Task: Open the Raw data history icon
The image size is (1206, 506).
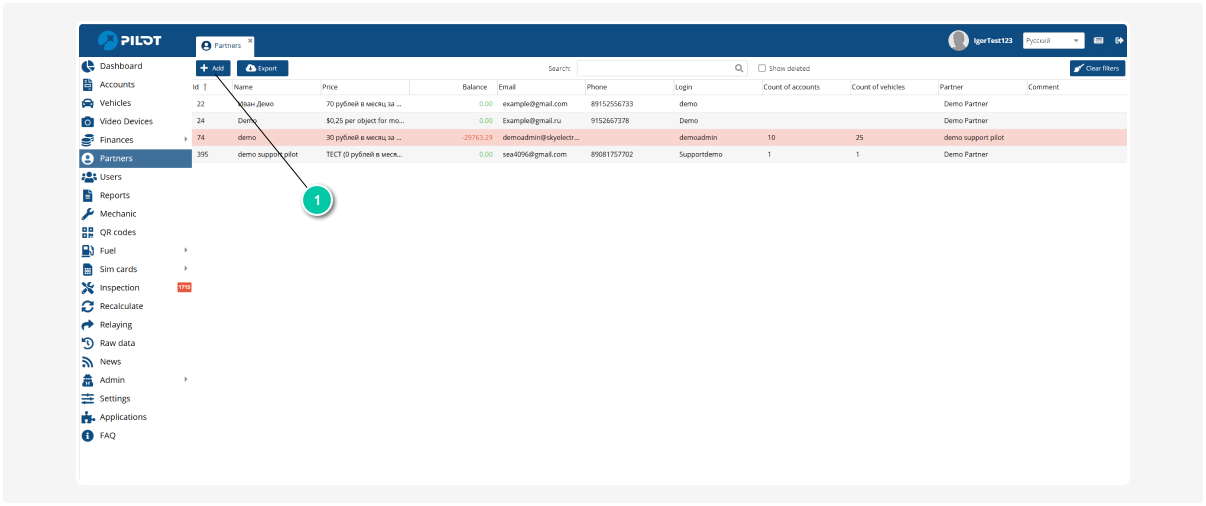Action: click(x=88, y=343)
